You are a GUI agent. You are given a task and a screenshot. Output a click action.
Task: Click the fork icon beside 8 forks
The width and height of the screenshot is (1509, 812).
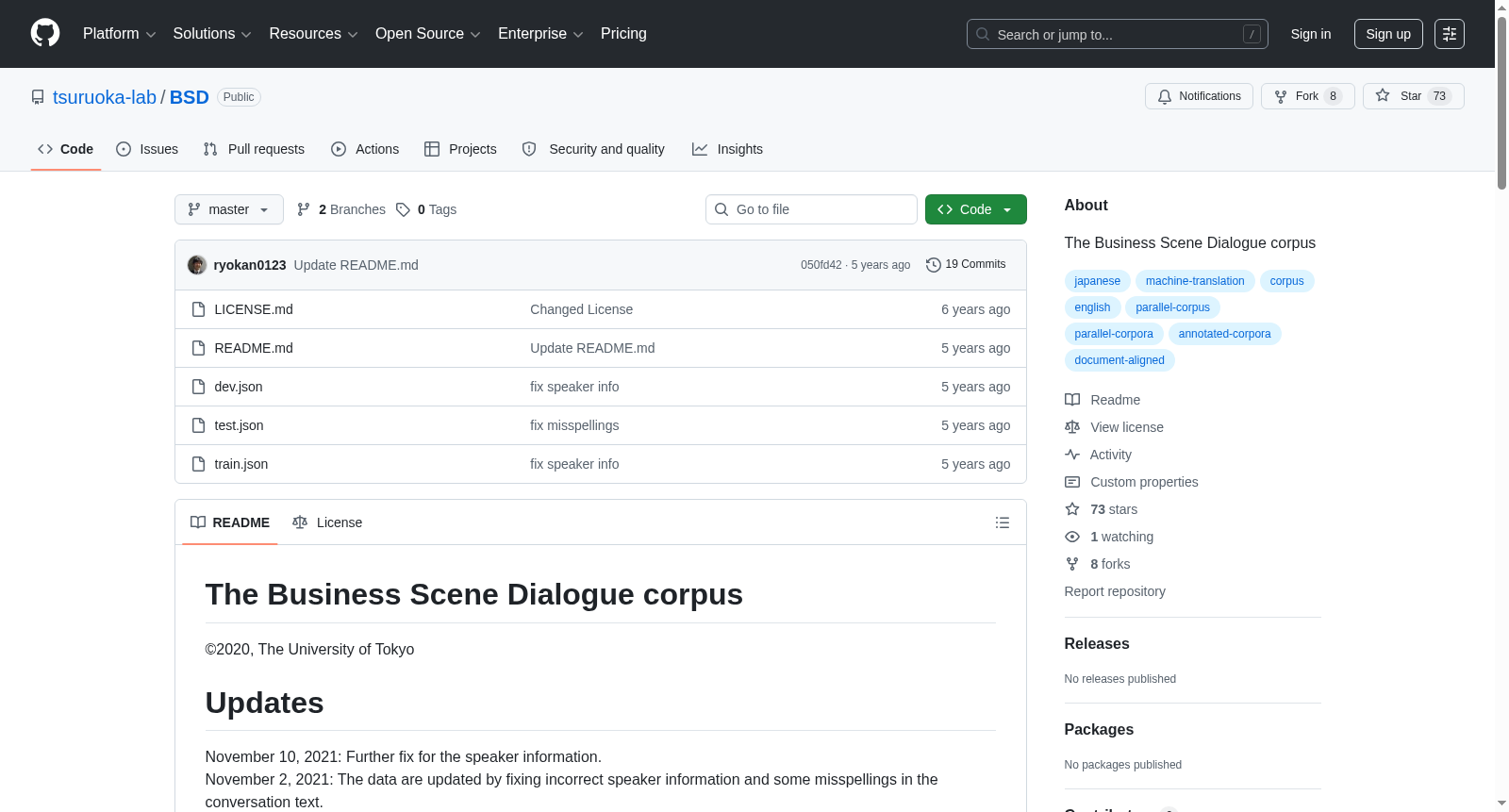click(1072, 564)
